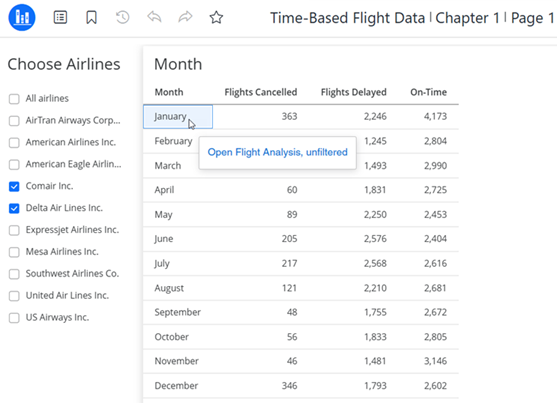The height and width of the screenshot is (403, 557).
Task: Click January's cancelled value 363
Action: [x=290, y=117]
